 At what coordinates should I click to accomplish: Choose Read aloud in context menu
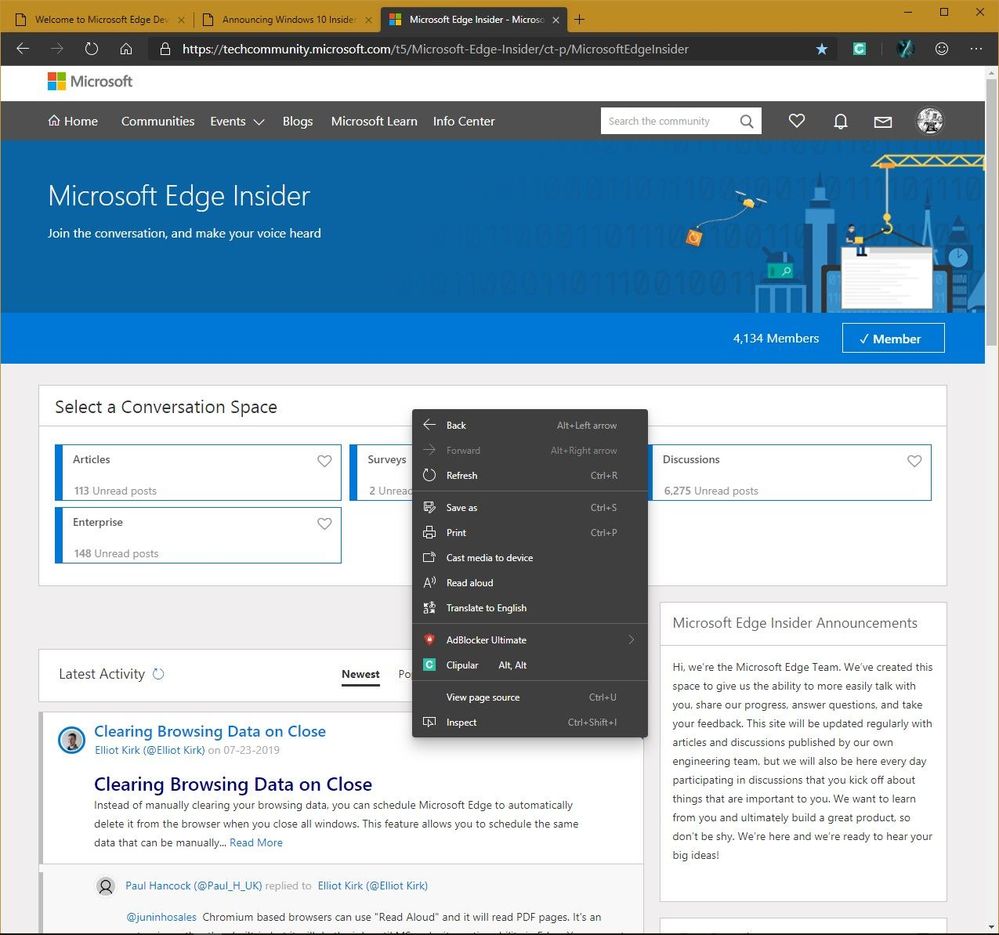[x=529, y=582]
